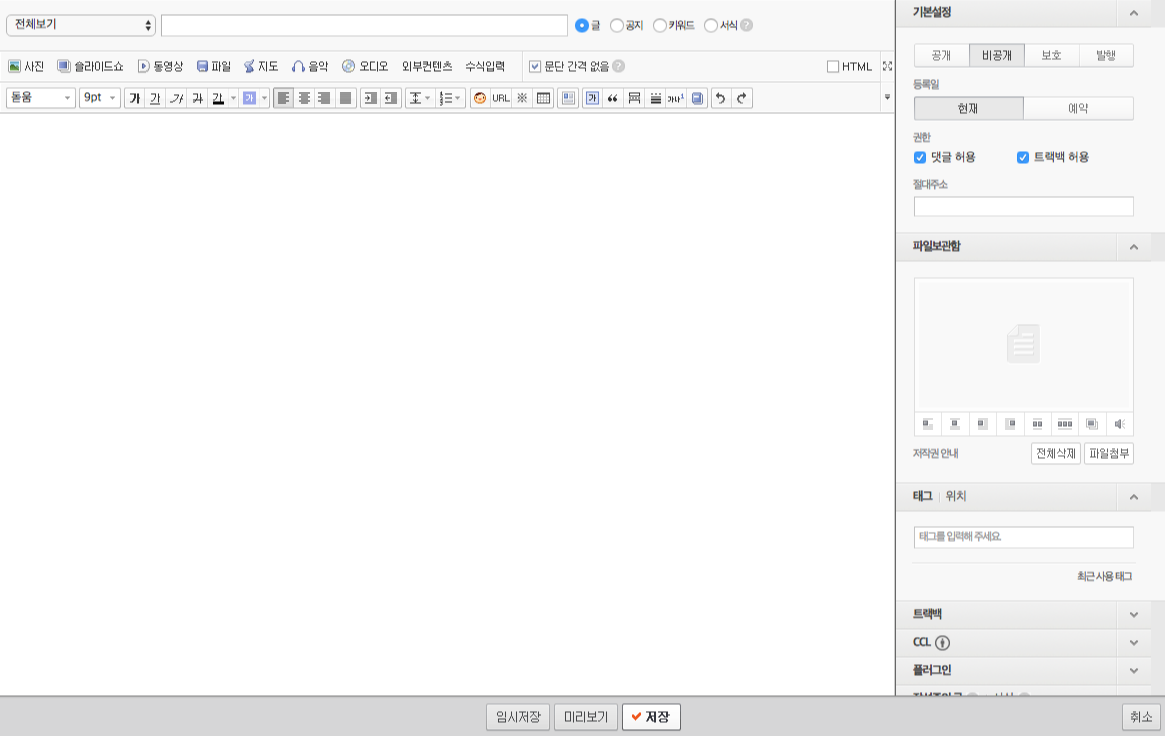Toggle underline text formatting
Image resolution: width=1165 pixels, height=736 pixels.
(x=155, y=98)
